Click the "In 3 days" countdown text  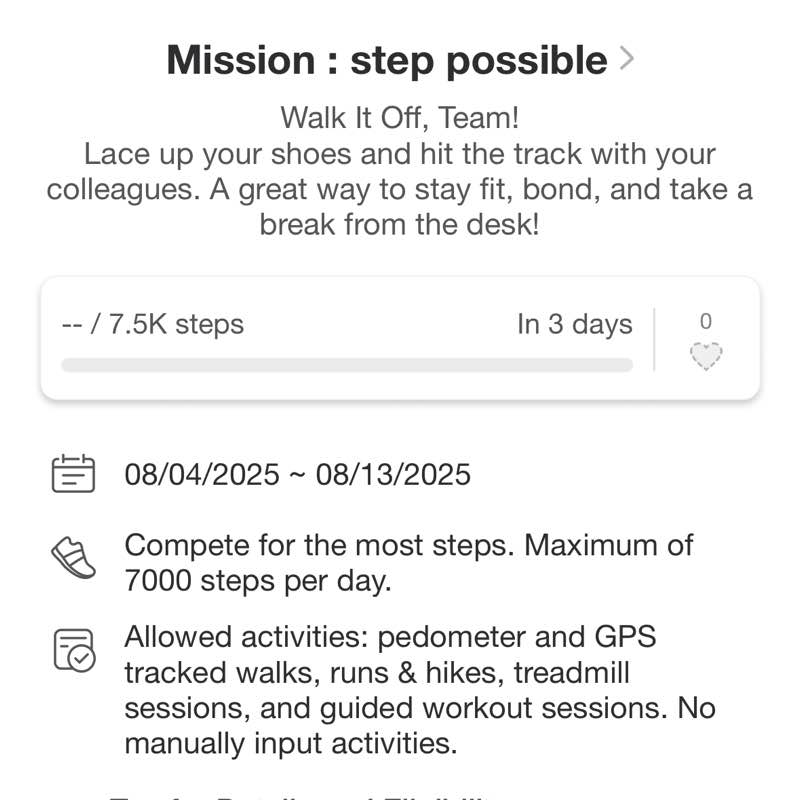(x=574, y=325)
